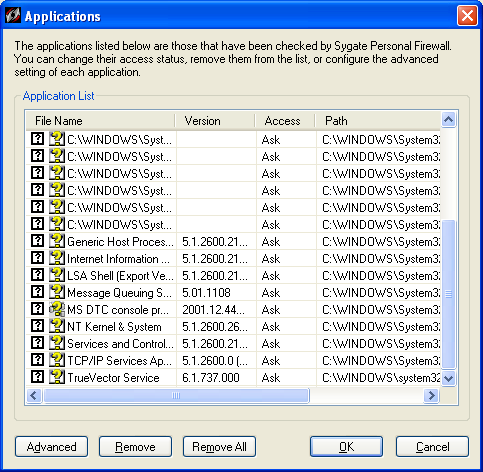The width and height of the screenshot is (483, 472).
Task: Click the TCP/IP Services Application icon
Action: point(57,360)
